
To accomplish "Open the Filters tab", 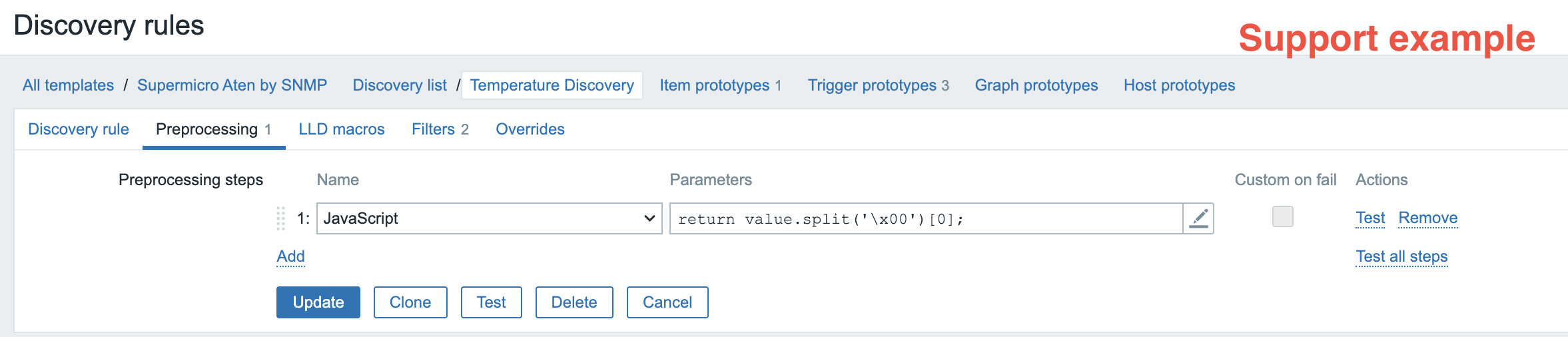I will click(x=440, y=129).
